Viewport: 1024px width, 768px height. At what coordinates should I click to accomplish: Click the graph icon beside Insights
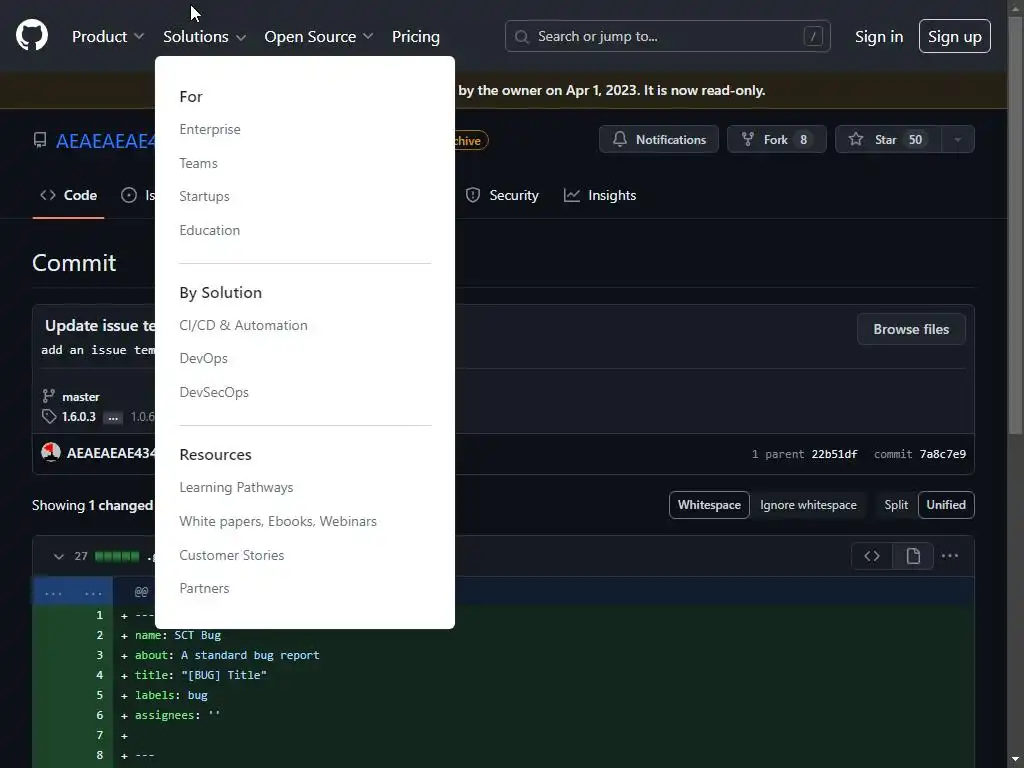(x=571, y=195)
